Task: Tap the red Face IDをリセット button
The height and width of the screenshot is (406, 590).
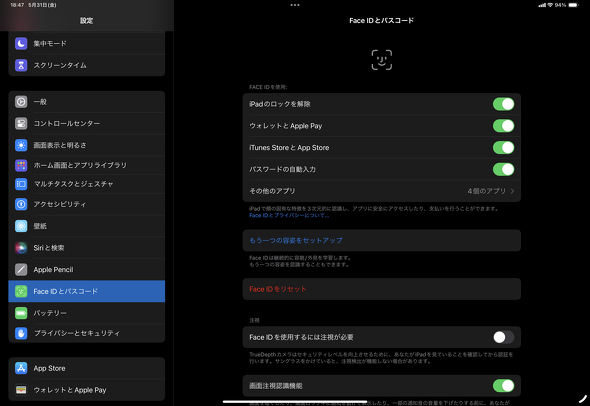Action: click(382, 289)
